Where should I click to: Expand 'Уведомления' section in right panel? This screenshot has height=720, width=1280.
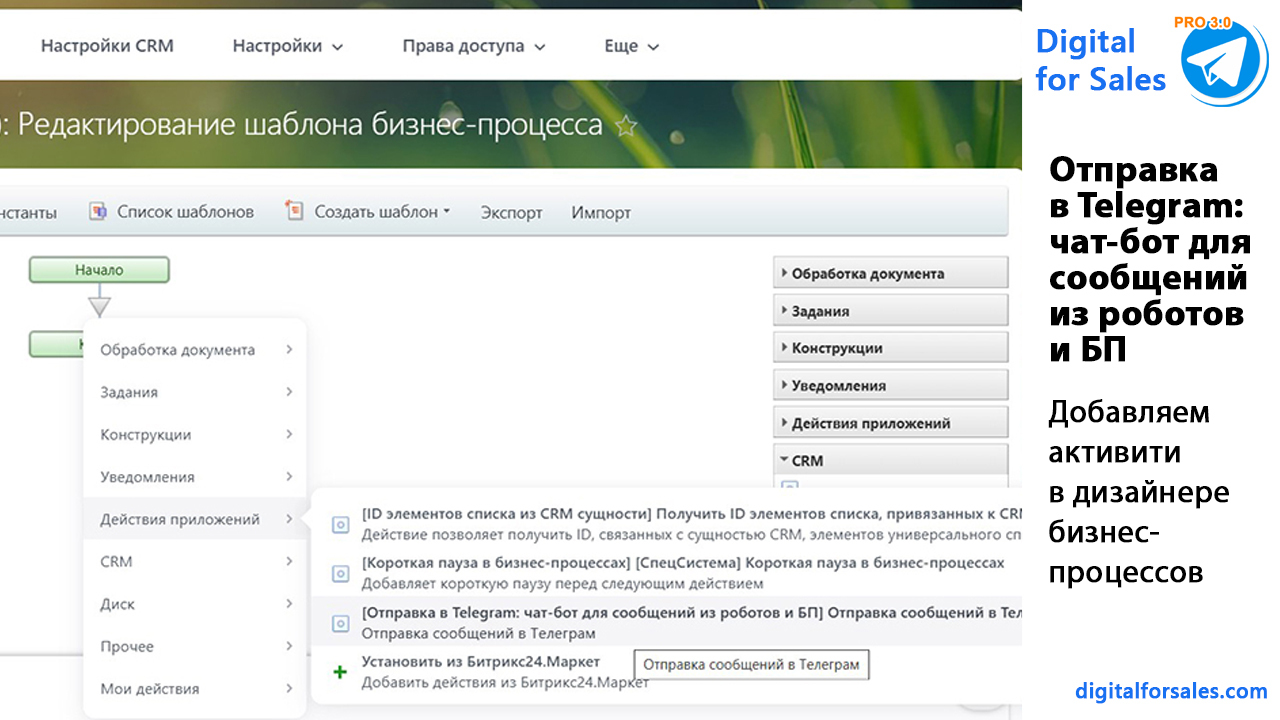890,385
